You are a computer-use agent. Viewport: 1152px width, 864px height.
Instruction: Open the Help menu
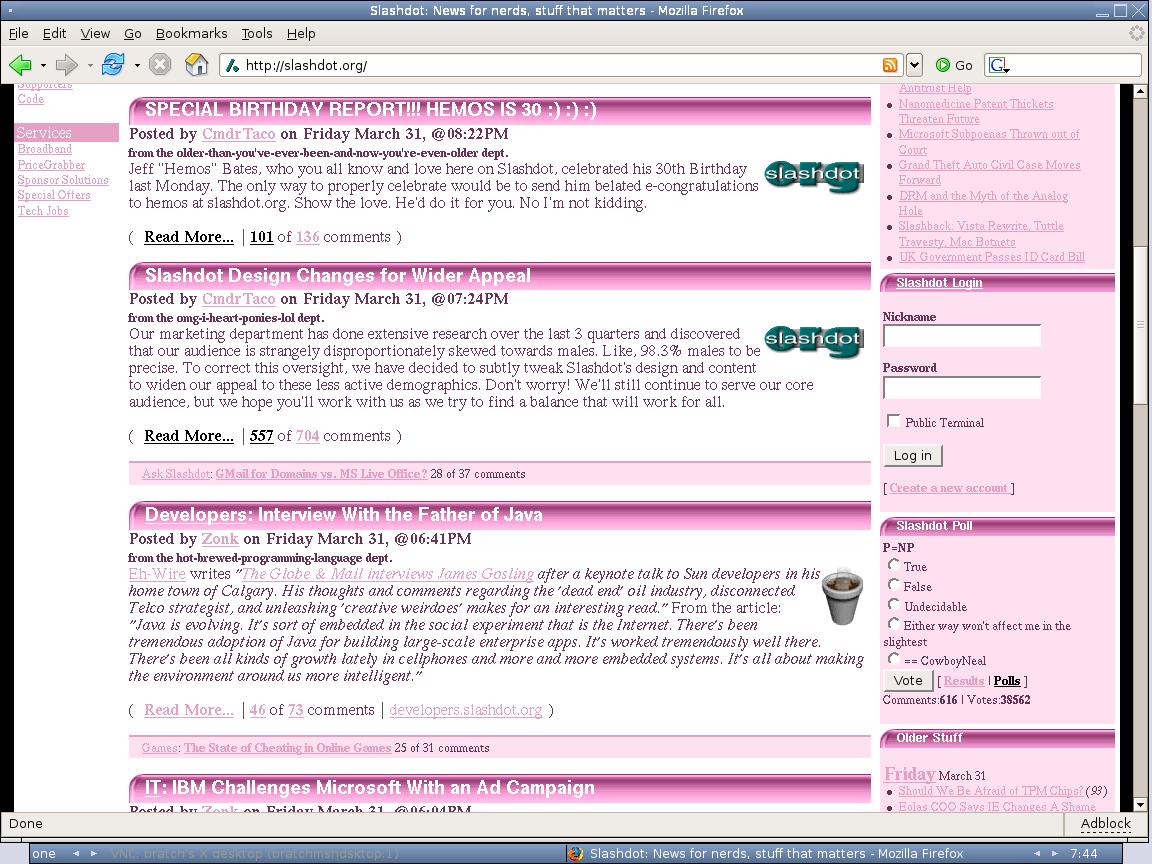(300, 33)
